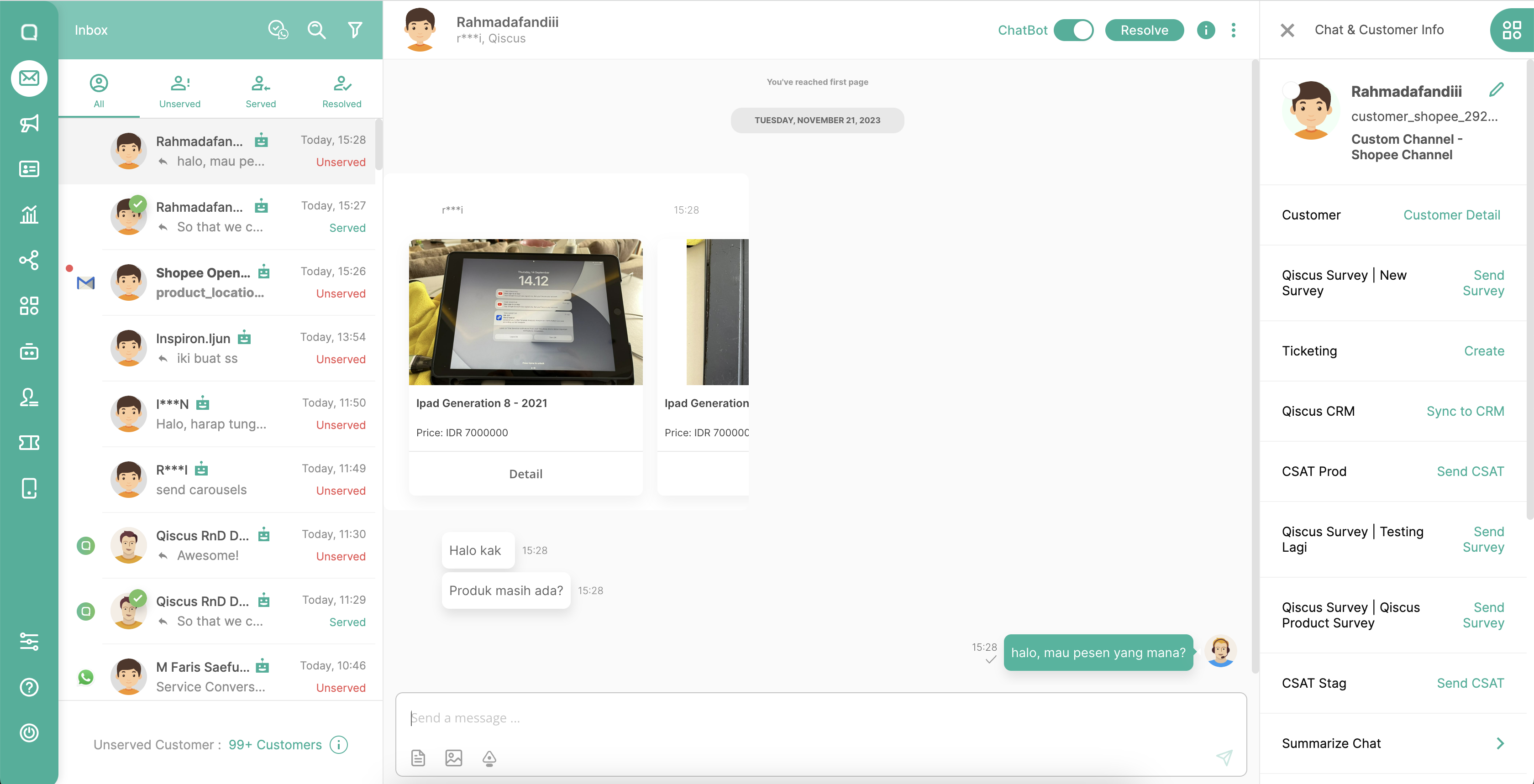
Task: Open the App Center grid icon in left sidebar
Action: click(x=29, y=305)
